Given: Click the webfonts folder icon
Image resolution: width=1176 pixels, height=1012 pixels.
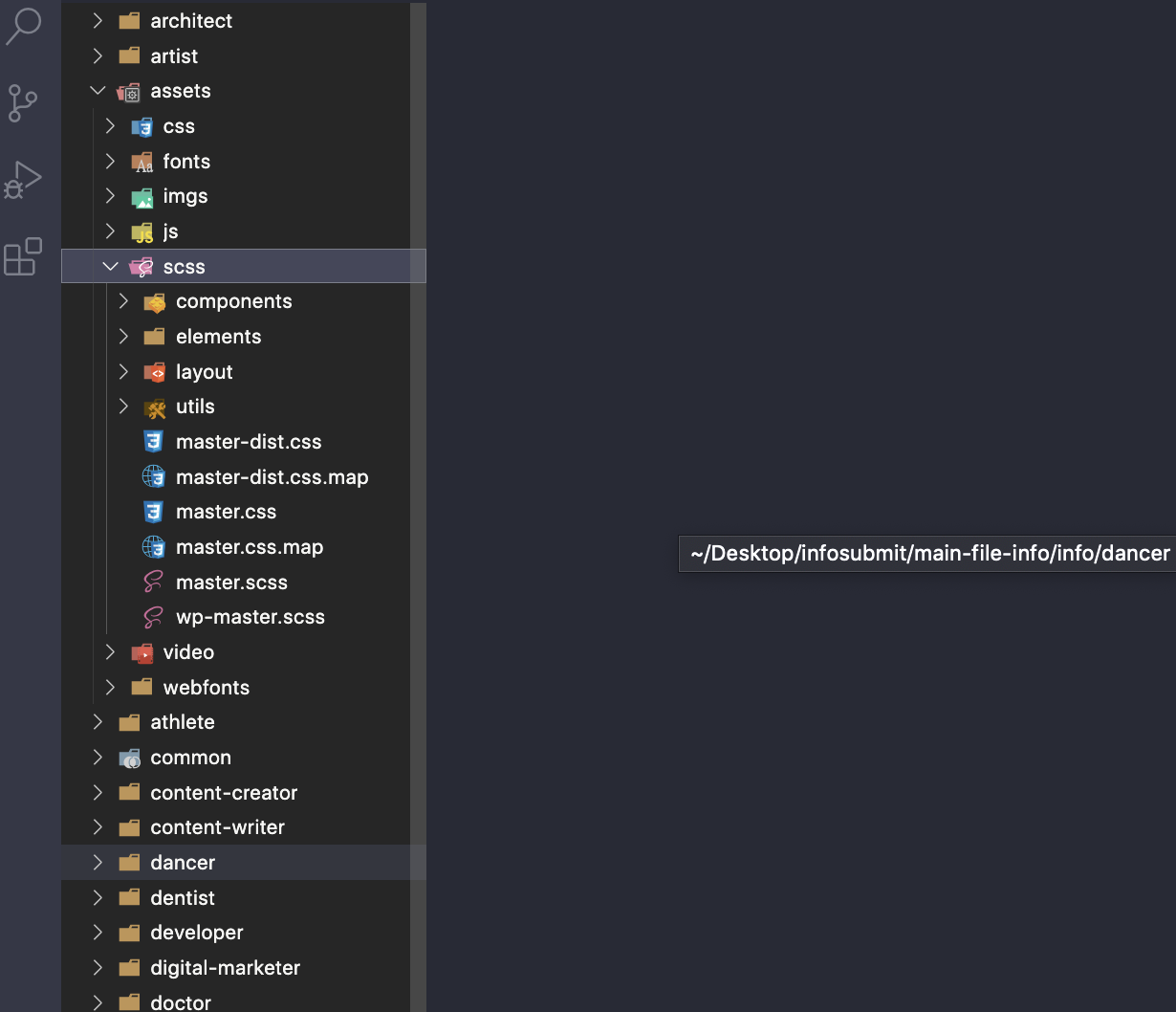Looking at the screenshot, I should (x=142, y=688).
